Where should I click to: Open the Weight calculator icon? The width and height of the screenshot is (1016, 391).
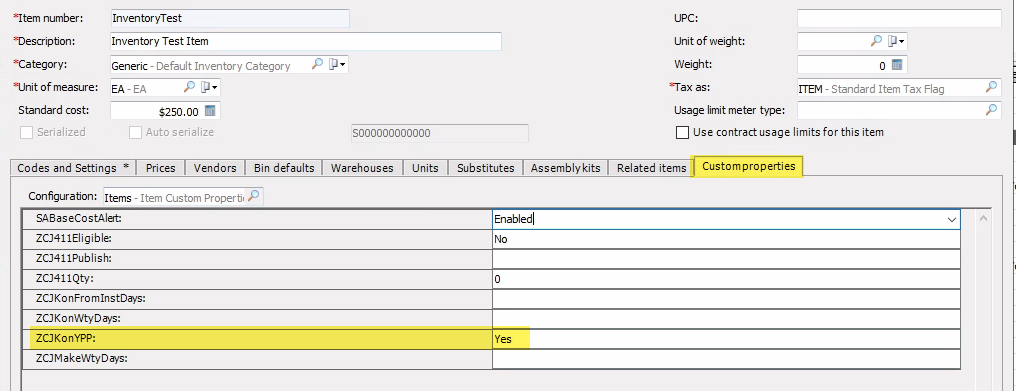click(x=897, y=65)
